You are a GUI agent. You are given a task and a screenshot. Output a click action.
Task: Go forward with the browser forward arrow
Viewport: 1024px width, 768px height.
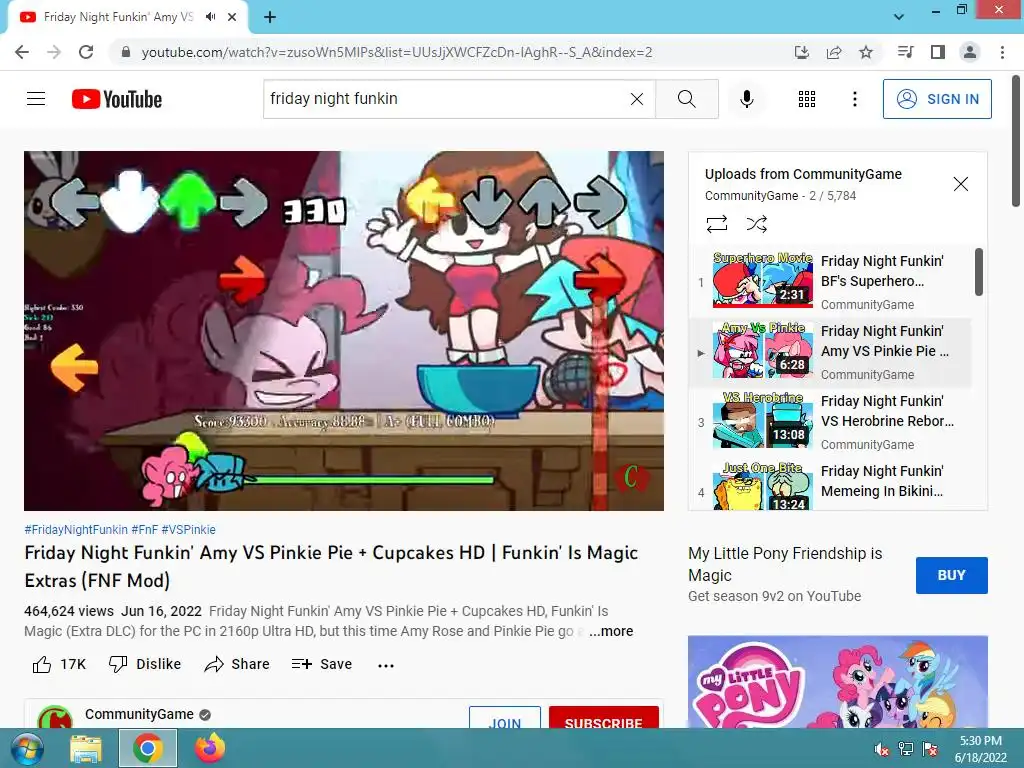point(54,52)
